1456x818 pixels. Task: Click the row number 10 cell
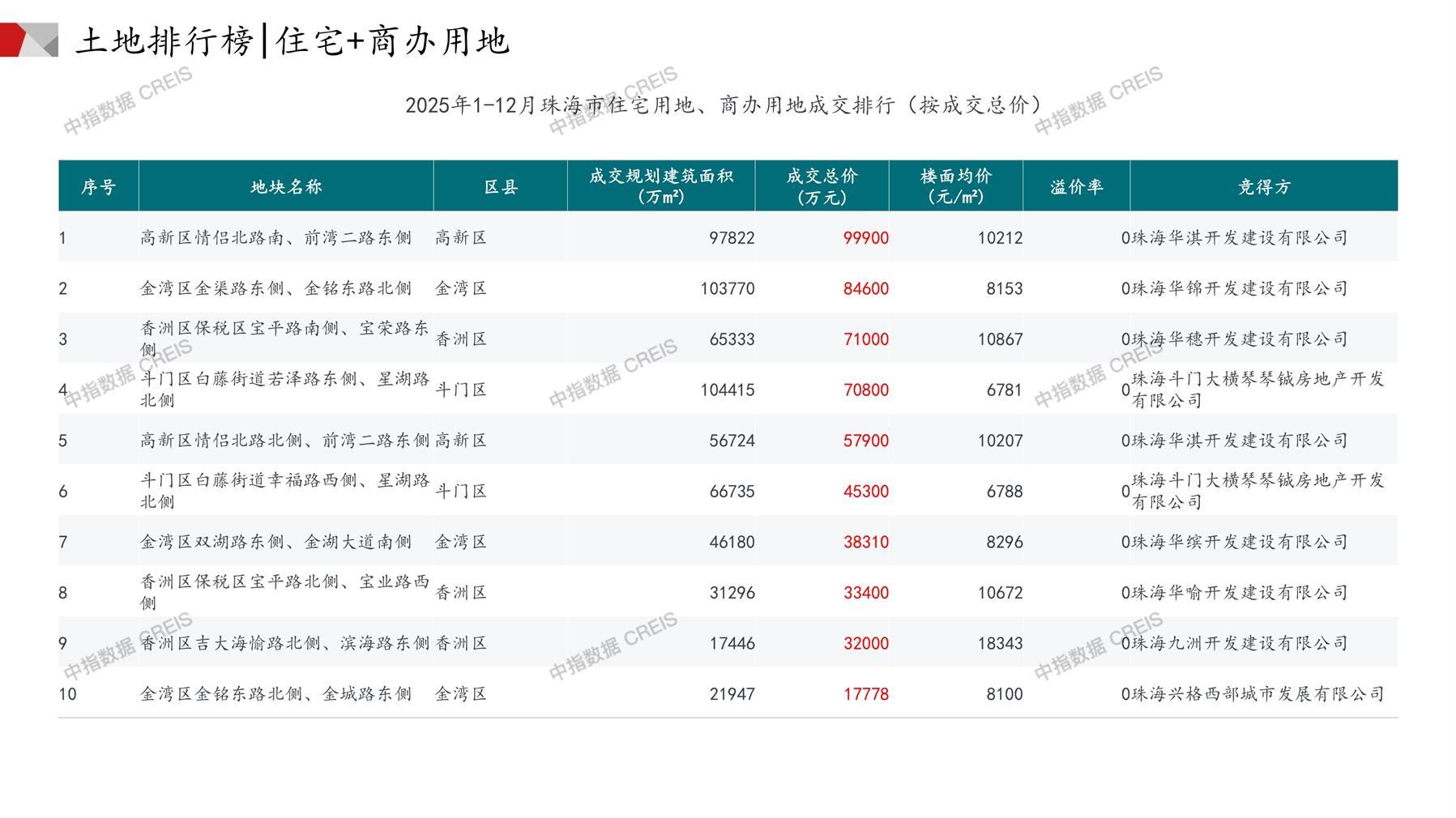[x=68, y=694]
